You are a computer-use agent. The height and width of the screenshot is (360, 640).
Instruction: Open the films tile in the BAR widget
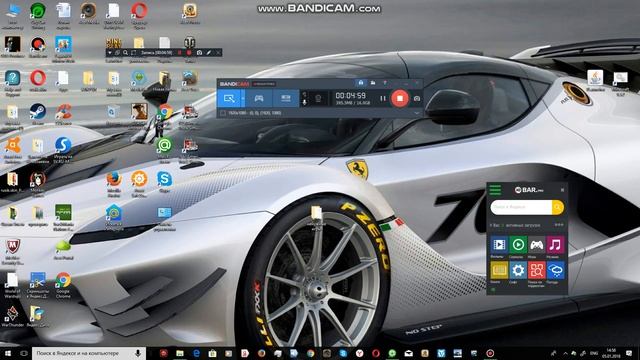coord(499,244)
